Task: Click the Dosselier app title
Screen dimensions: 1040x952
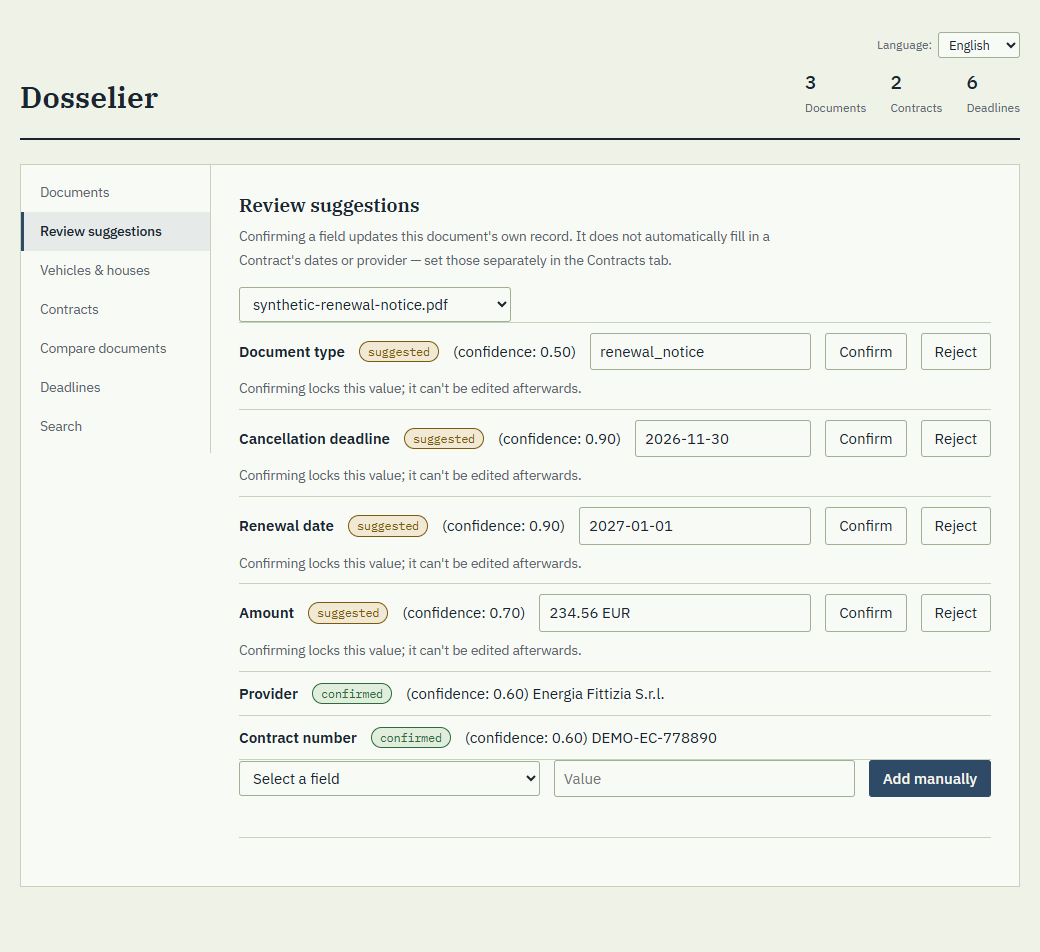Action: coord(89,98)
